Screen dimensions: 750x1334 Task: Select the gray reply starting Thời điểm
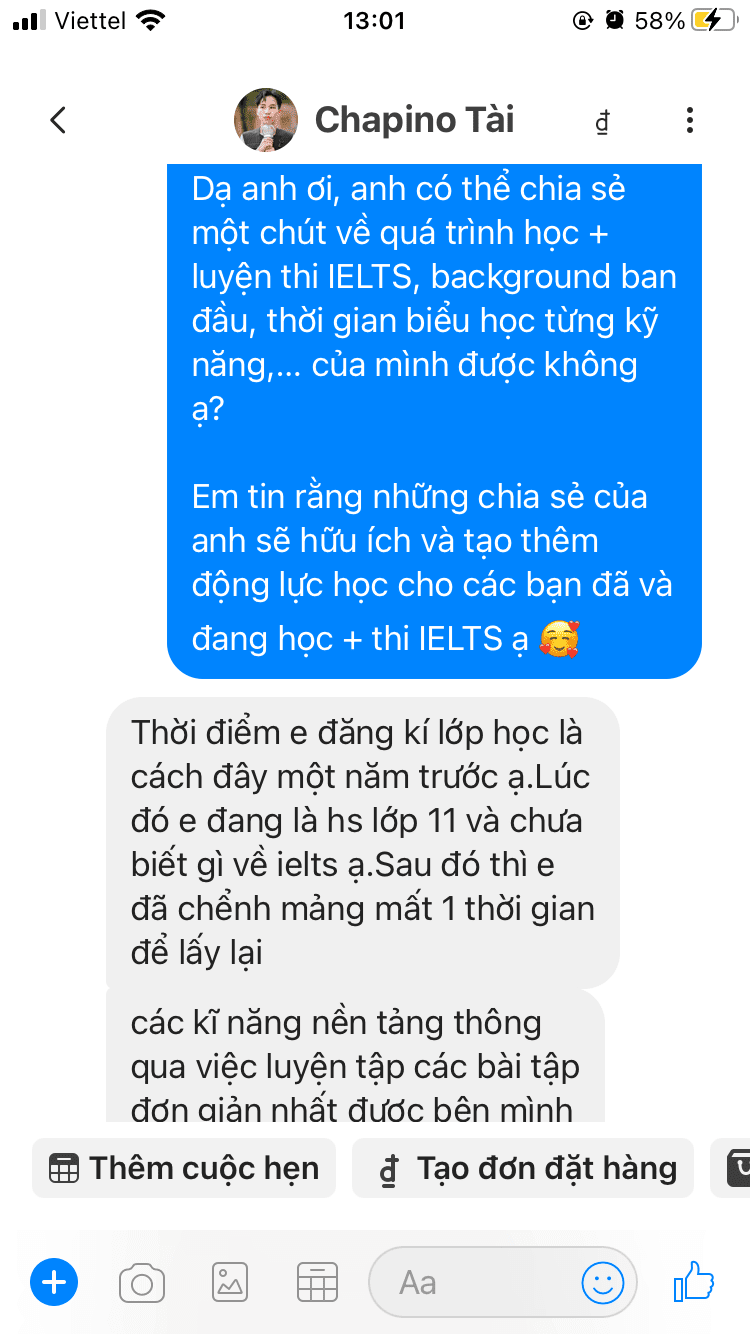point(363,843)
